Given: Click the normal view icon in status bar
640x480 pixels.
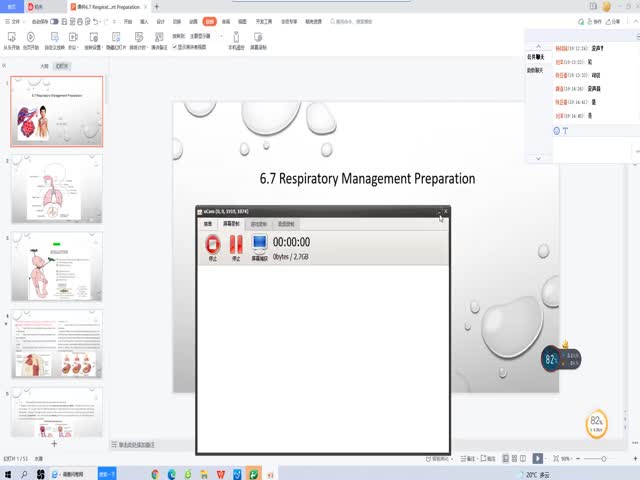Looking at the screenshot, I should pos(505,459).
